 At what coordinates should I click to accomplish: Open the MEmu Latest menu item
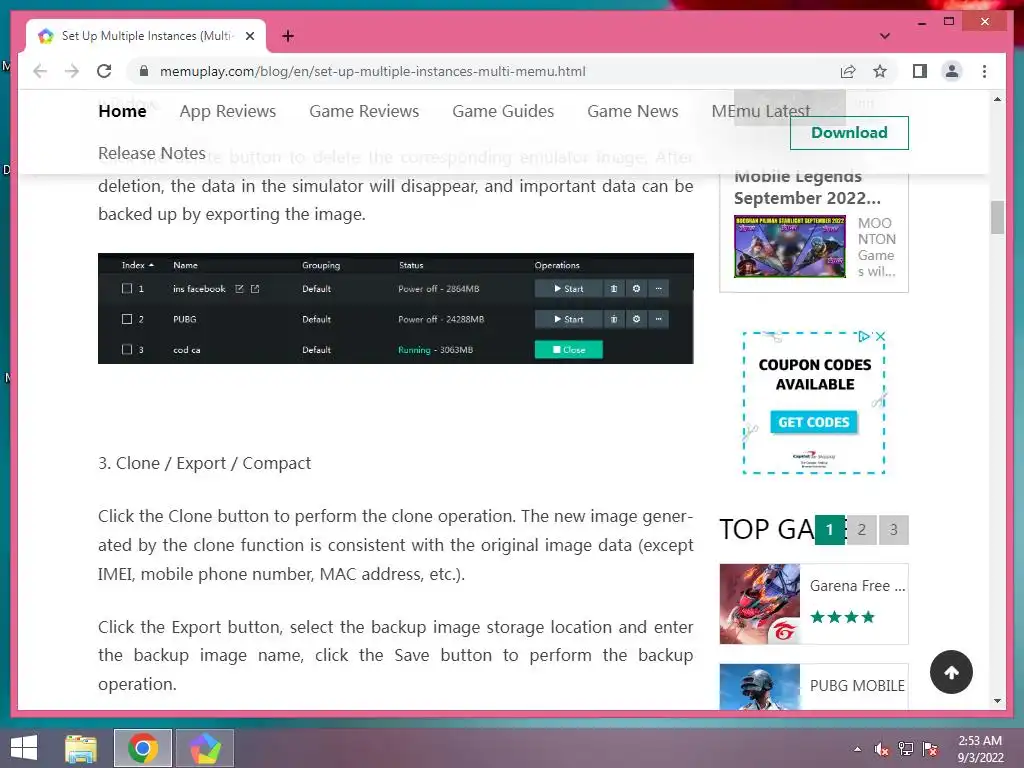pos(761,111)
